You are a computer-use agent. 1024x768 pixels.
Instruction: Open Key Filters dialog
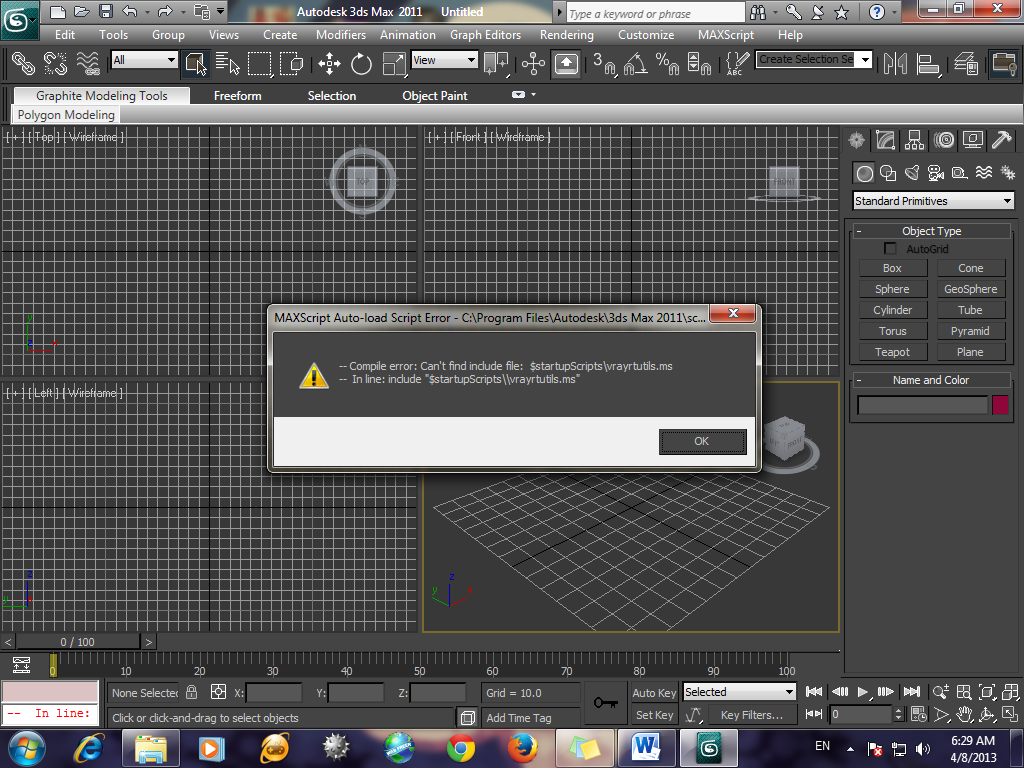[x=752, y=715]
